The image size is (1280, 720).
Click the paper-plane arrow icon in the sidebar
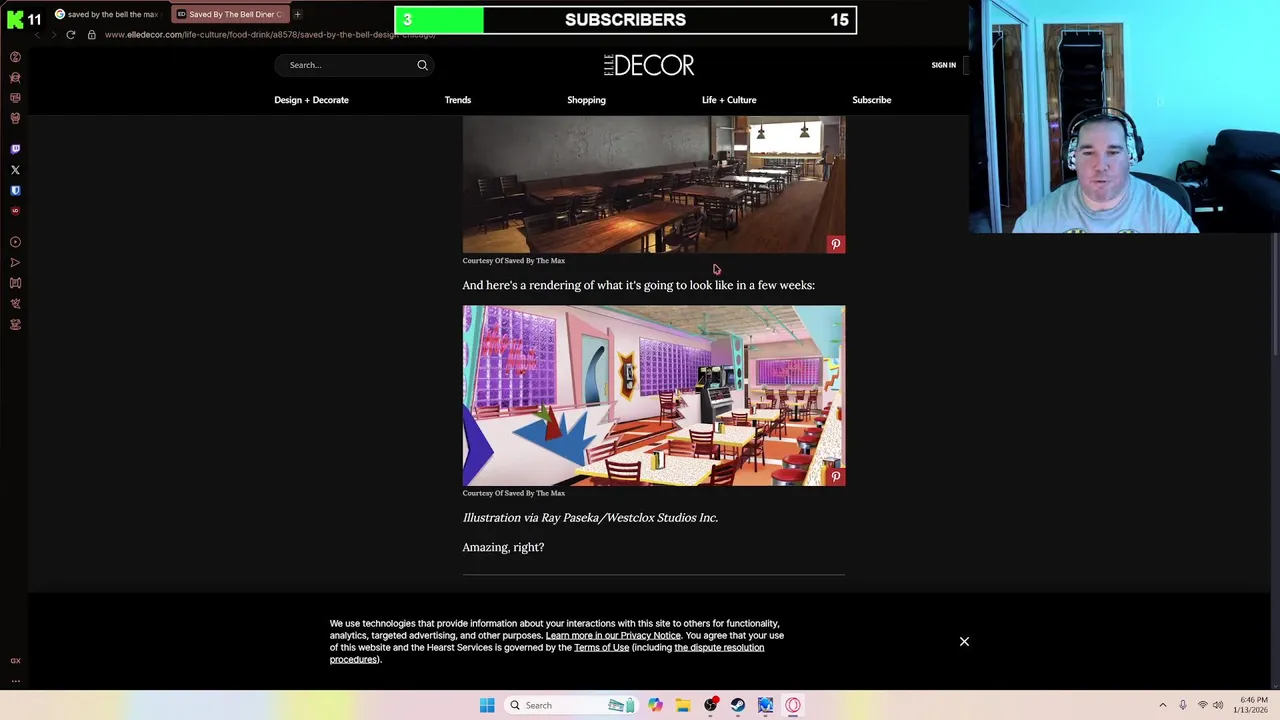[15, 263]
